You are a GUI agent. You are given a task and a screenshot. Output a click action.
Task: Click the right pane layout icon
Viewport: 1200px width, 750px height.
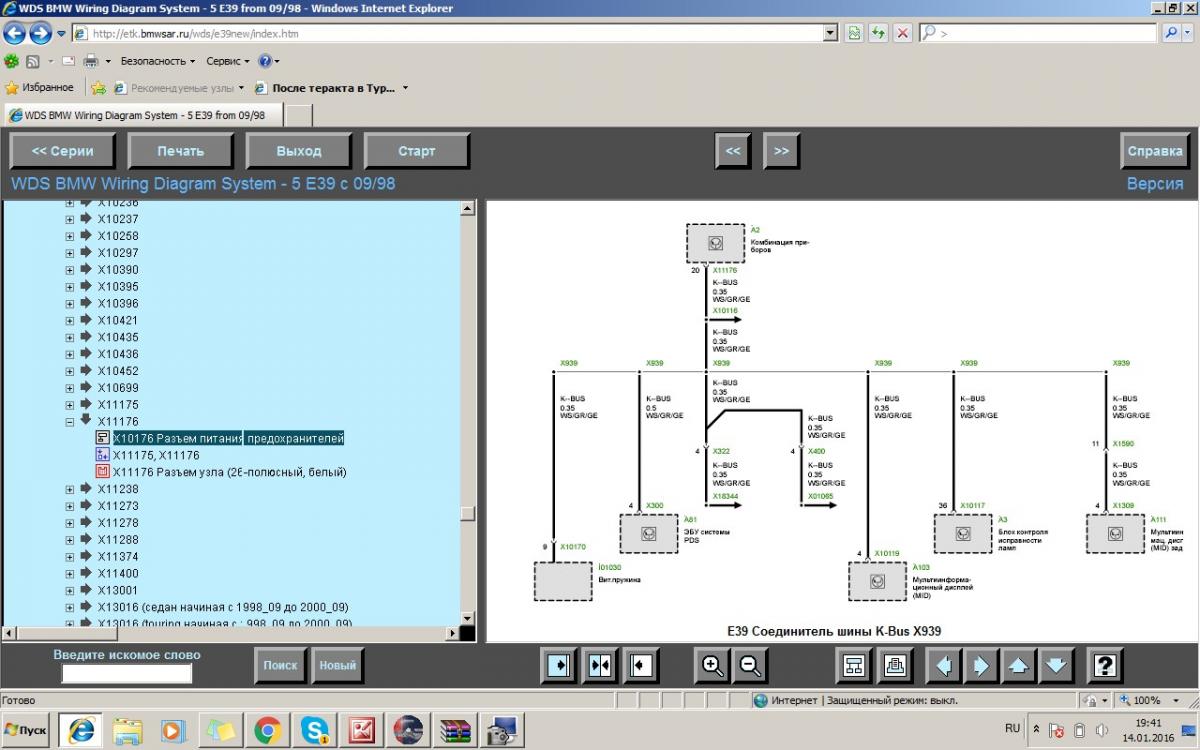[641, 665]
